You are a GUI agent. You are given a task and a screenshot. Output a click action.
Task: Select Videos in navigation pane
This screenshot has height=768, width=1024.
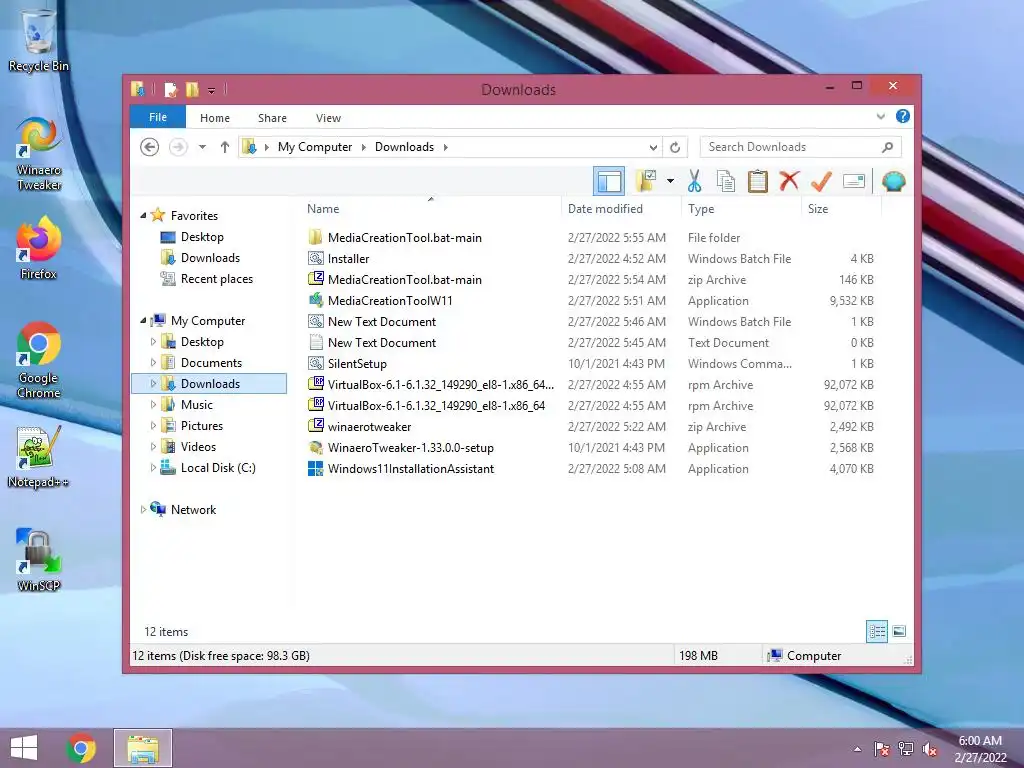[198, 447]
